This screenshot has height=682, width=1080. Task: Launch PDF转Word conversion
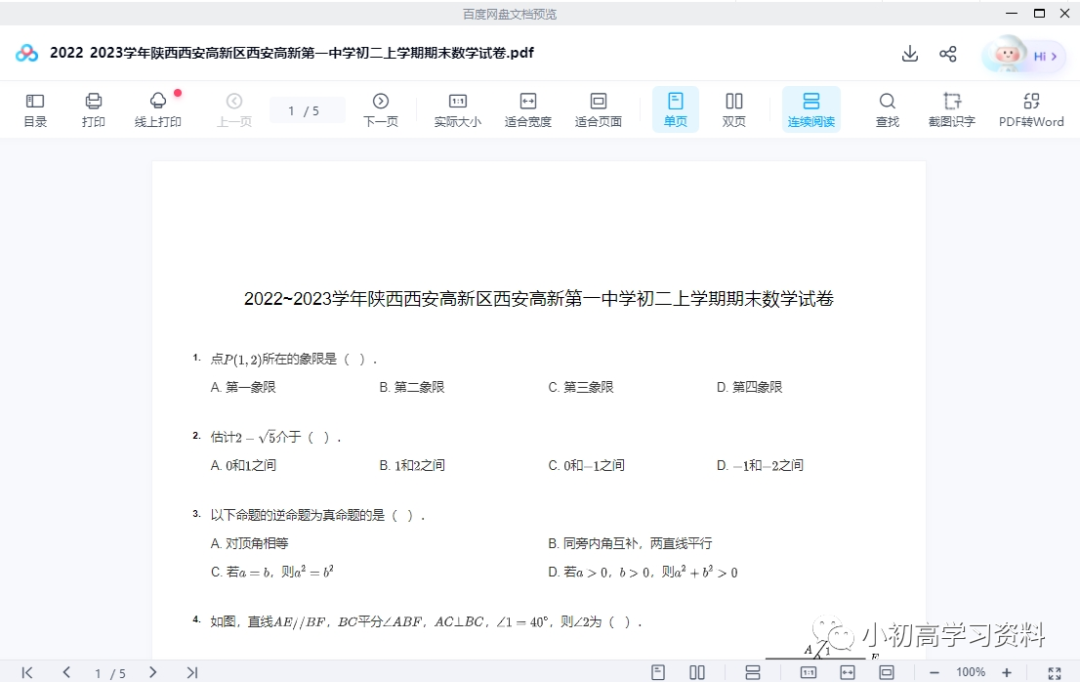pos(1031,110)
